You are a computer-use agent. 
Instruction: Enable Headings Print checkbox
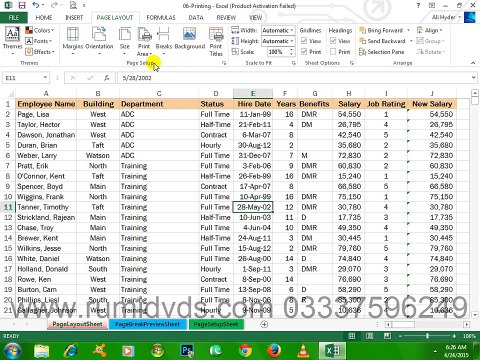coord(333,52)
